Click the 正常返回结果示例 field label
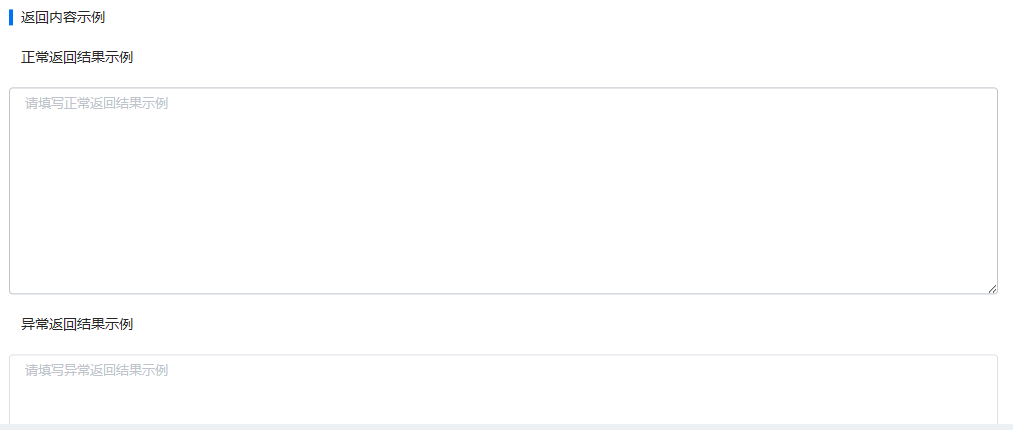The height and width of the screenshot is (430, 1013). point(77,57)
